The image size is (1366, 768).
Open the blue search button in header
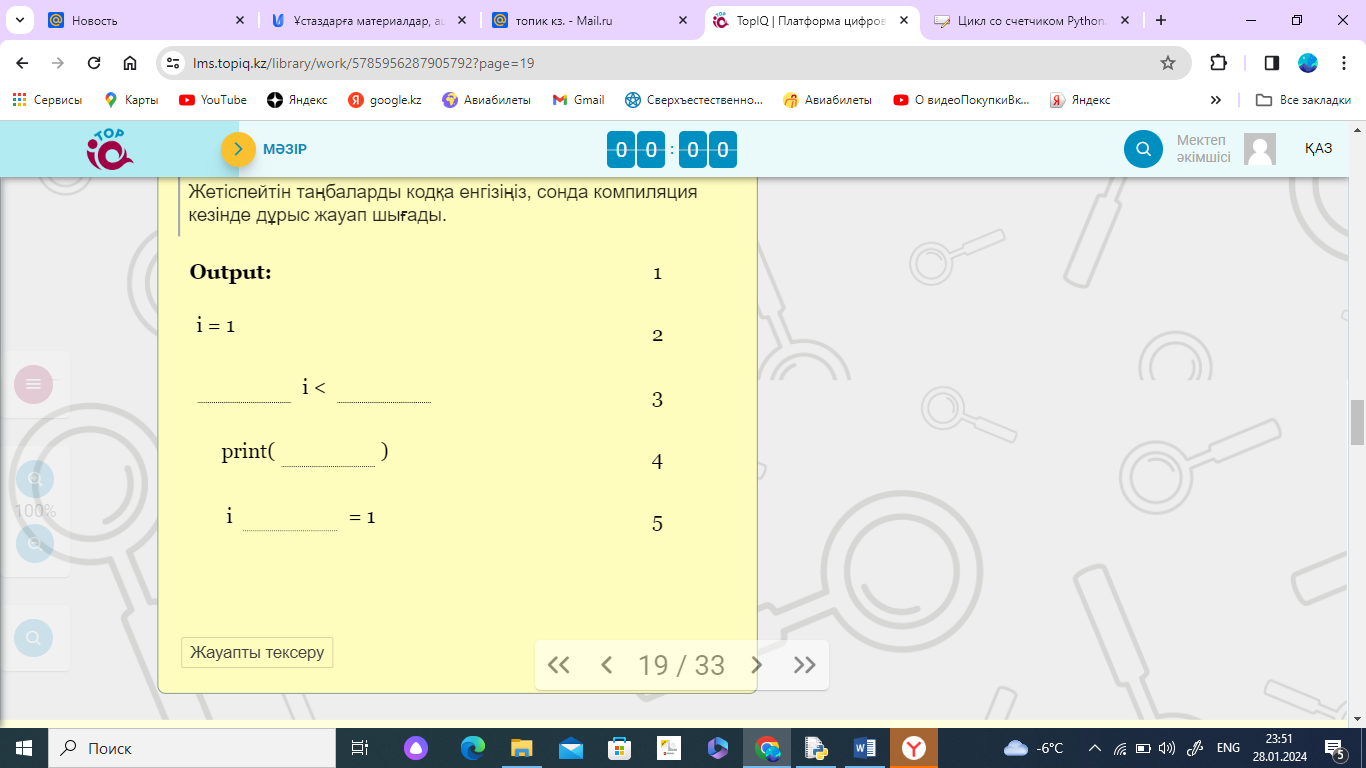1143,149
